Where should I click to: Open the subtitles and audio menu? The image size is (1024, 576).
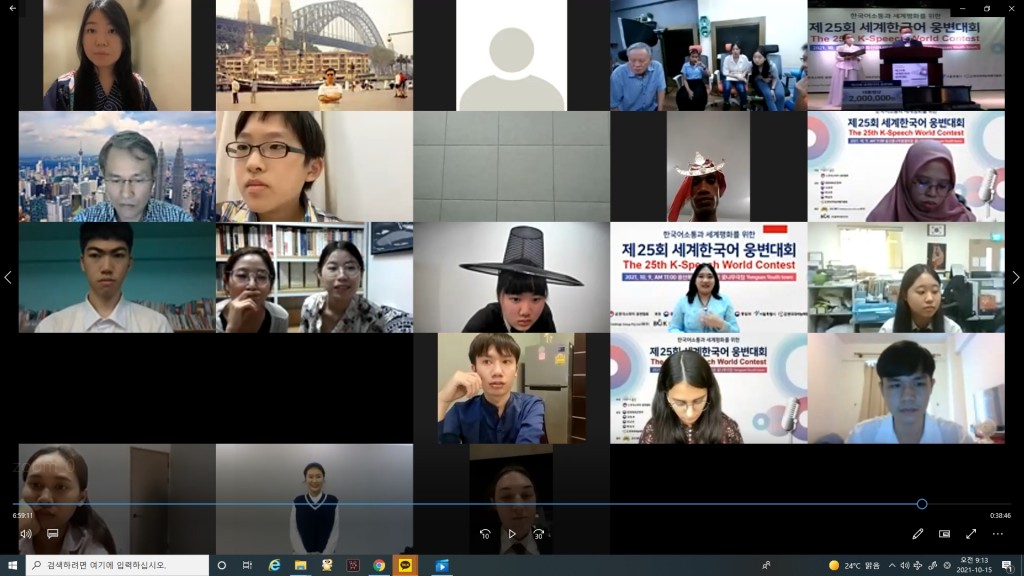[52, 534]
